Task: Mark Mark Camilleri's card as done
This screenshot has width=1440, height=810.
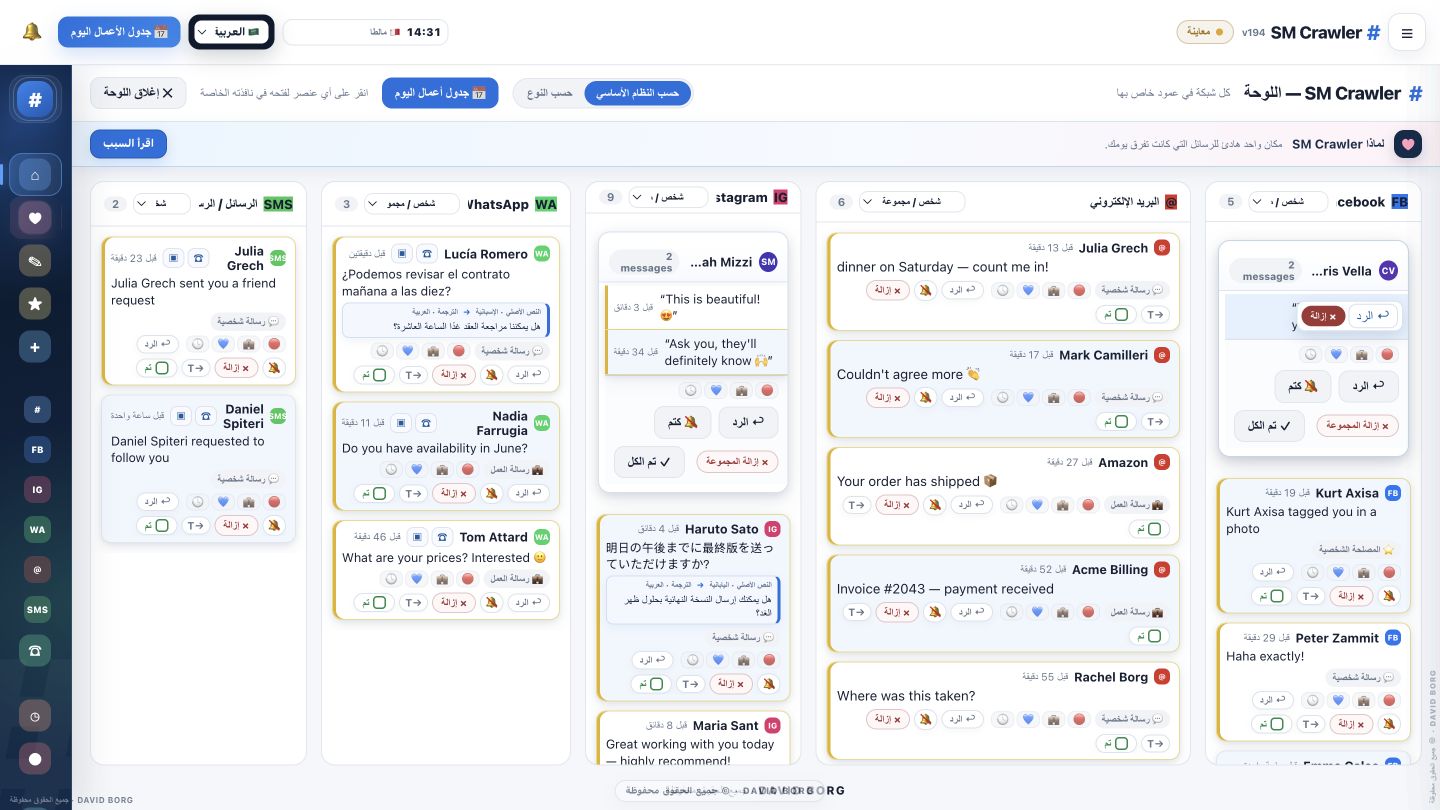Action: pos(1115,422)
